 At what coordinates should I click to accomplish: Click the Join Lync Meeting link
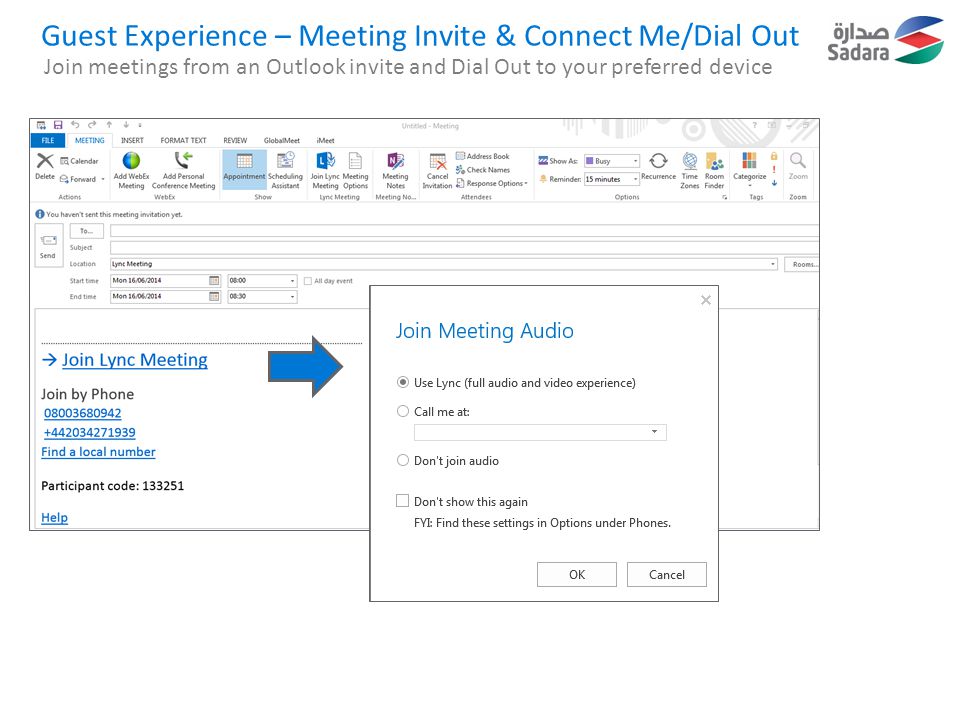click(135, 359)
